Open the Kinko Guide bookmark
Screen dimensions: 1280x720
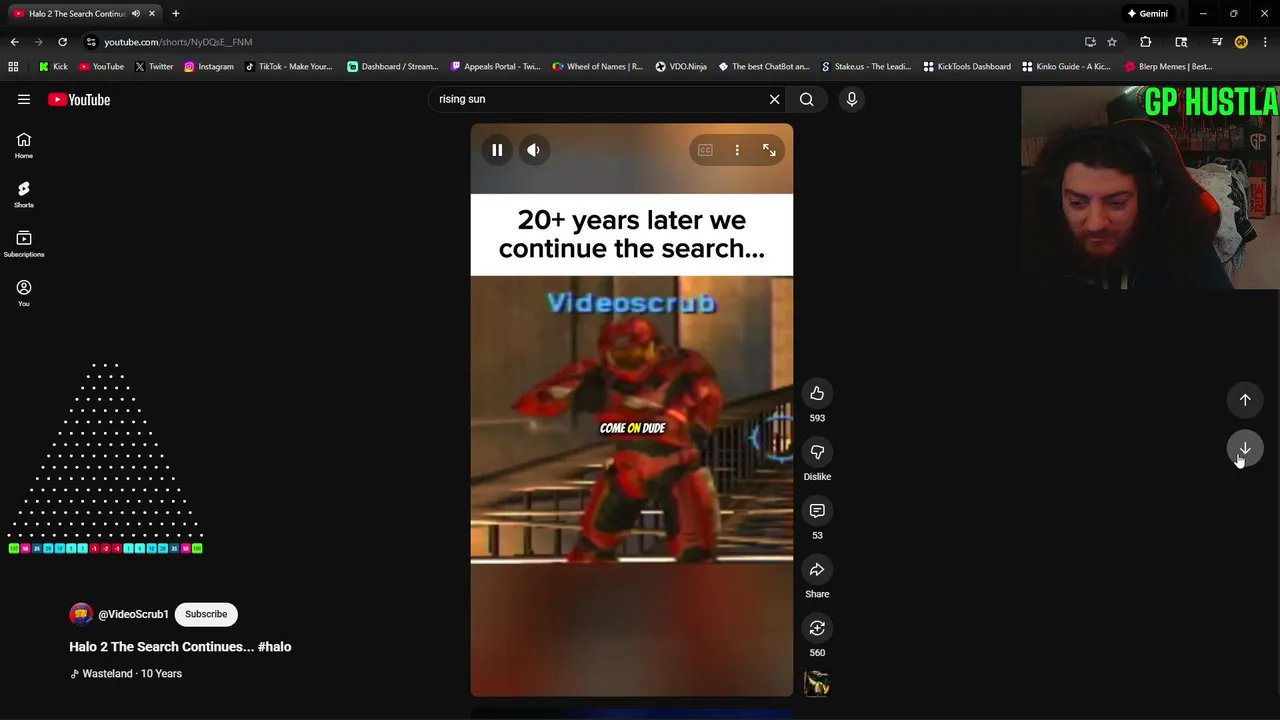pyautogui.click(x=1066, y=67)
